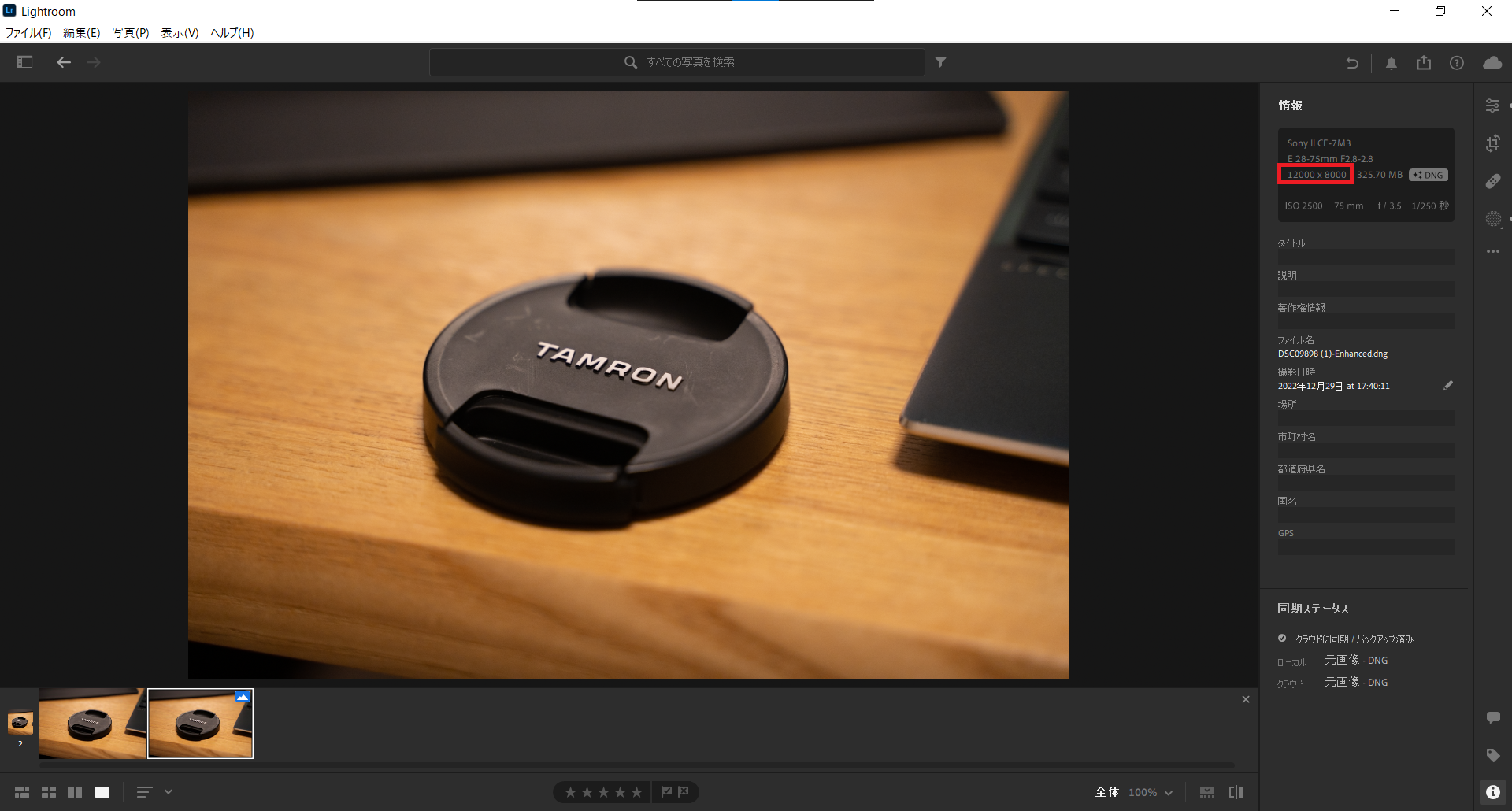Screen dimensions: 1512x811
Task: Open the Edit sliders panel icon
Action: pos(1492,106)
